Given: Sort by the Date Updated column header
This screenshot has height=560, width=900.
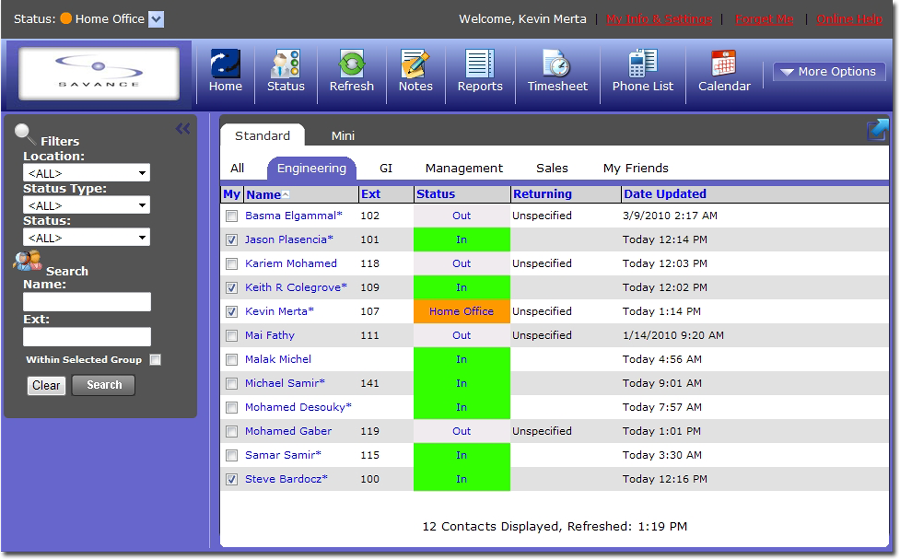Looking at the screenshot, I should point(665,194).
